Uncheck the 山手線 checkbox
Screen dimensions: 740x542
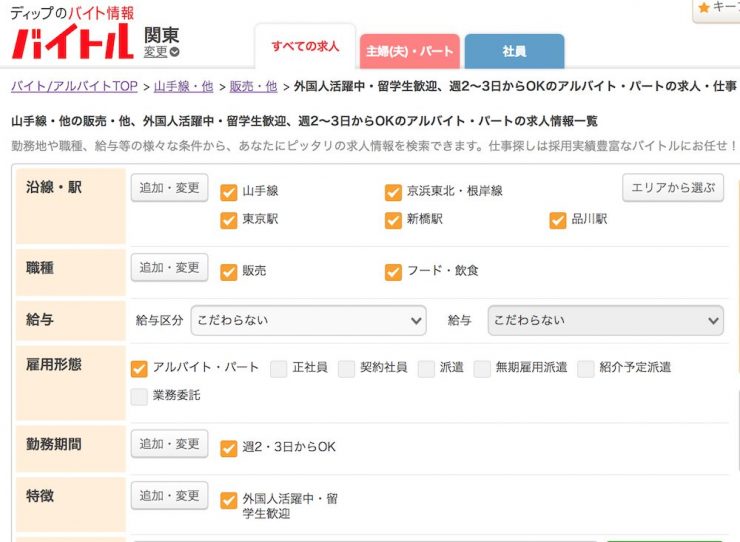[x=229, y=192]
